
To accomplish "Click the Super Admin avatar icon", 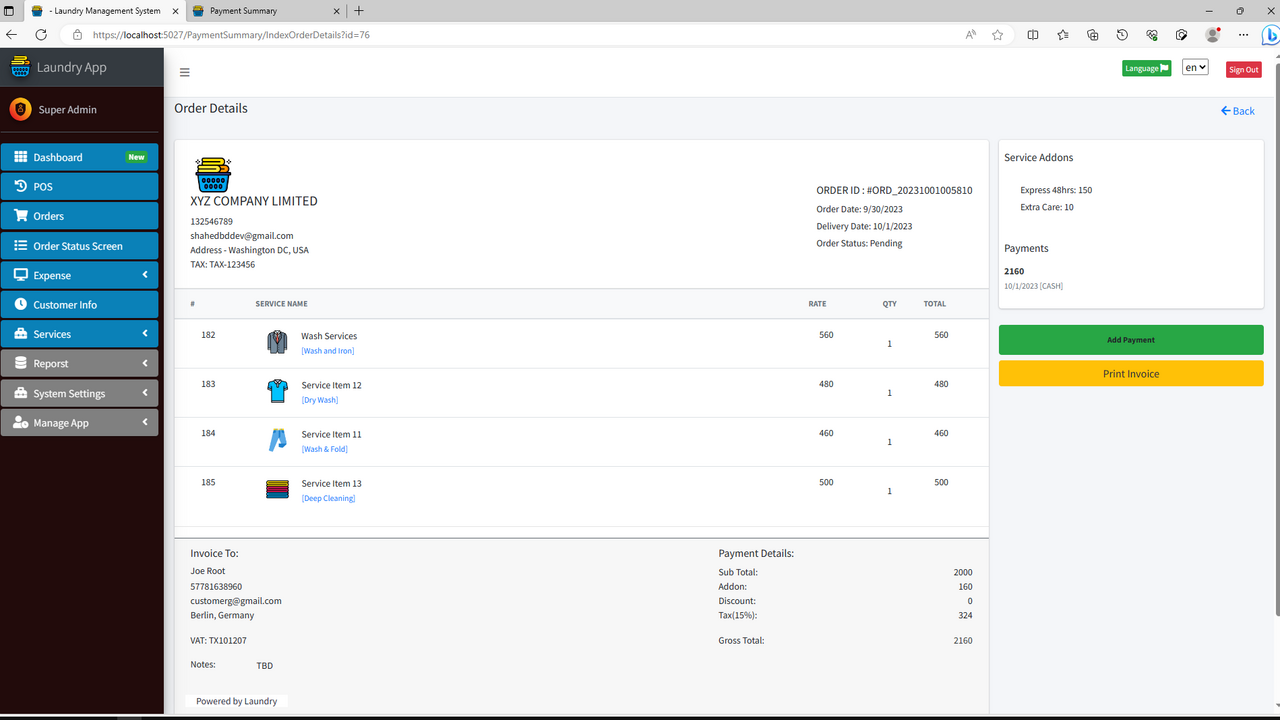I will point(20,109).
